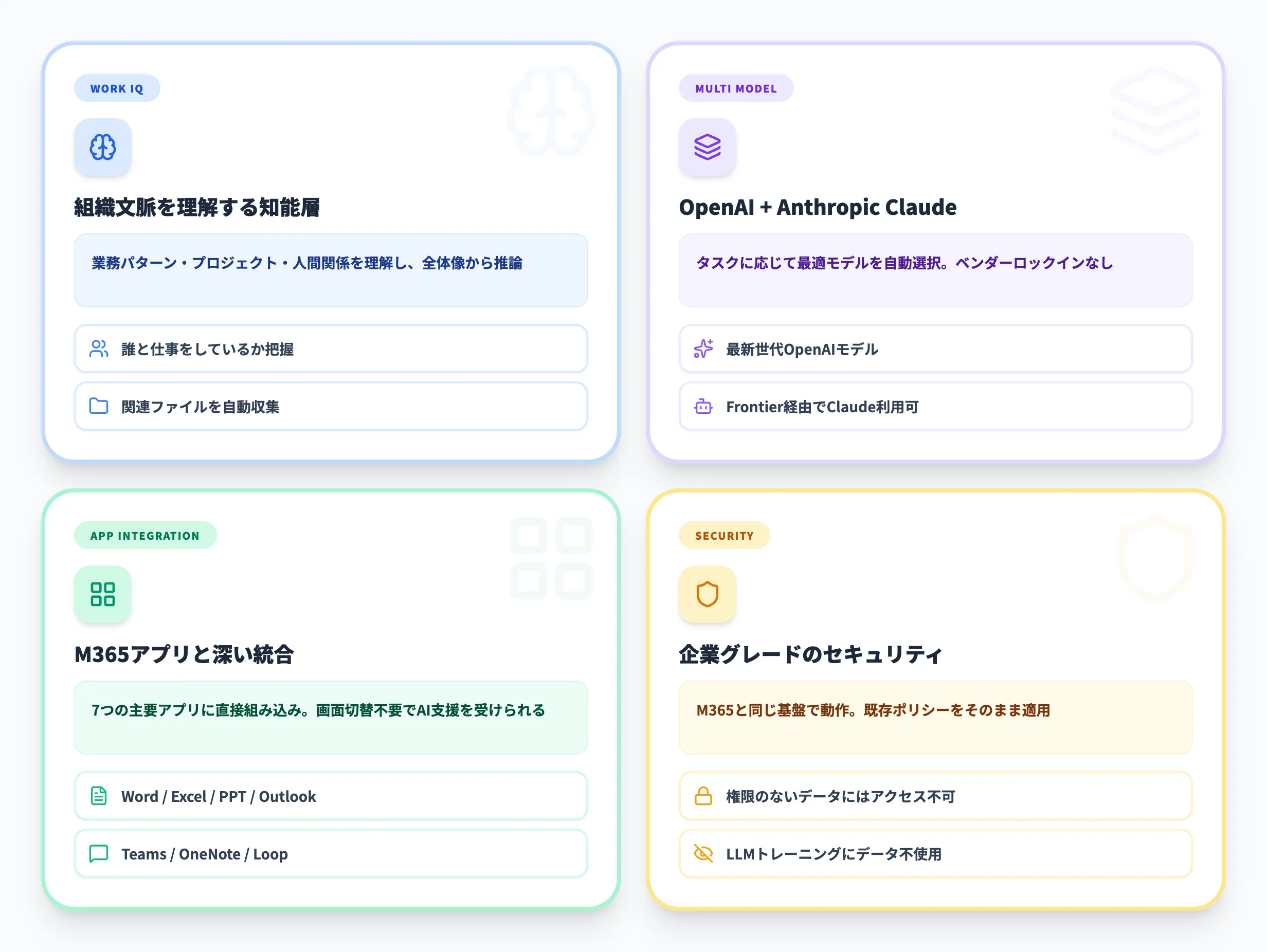The width and height of the screenshot is (1267, 952).
Task: Click the chat bubble icon beside Teams / OneNote / Loop
Action: (99, 853)
